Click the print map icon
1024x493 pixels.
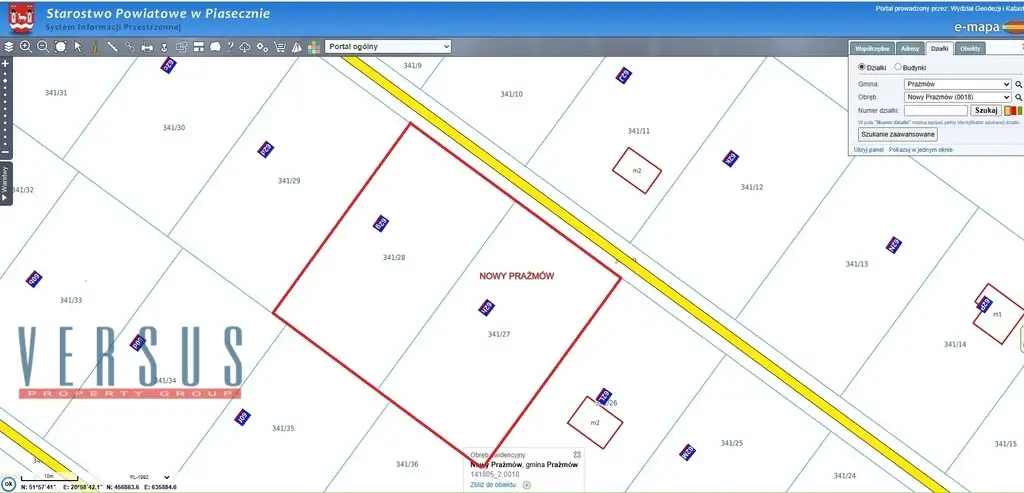pos(147,46)
